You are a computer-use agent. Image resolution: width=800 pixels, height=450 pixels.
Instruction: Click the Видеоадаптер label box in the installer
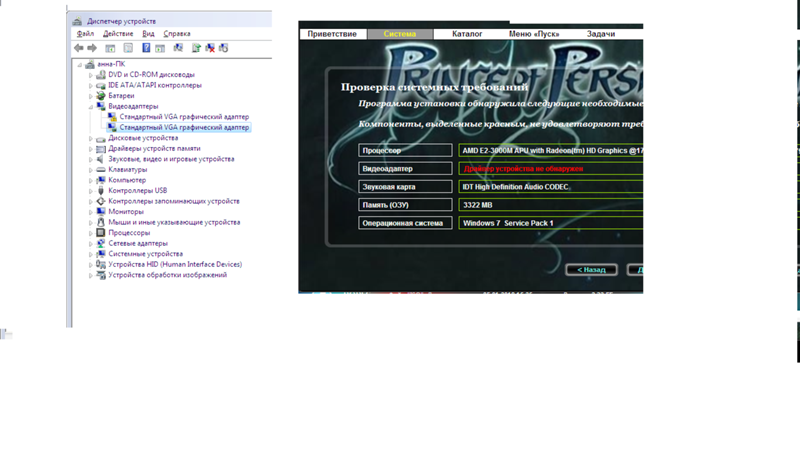[x=405, y=168]
